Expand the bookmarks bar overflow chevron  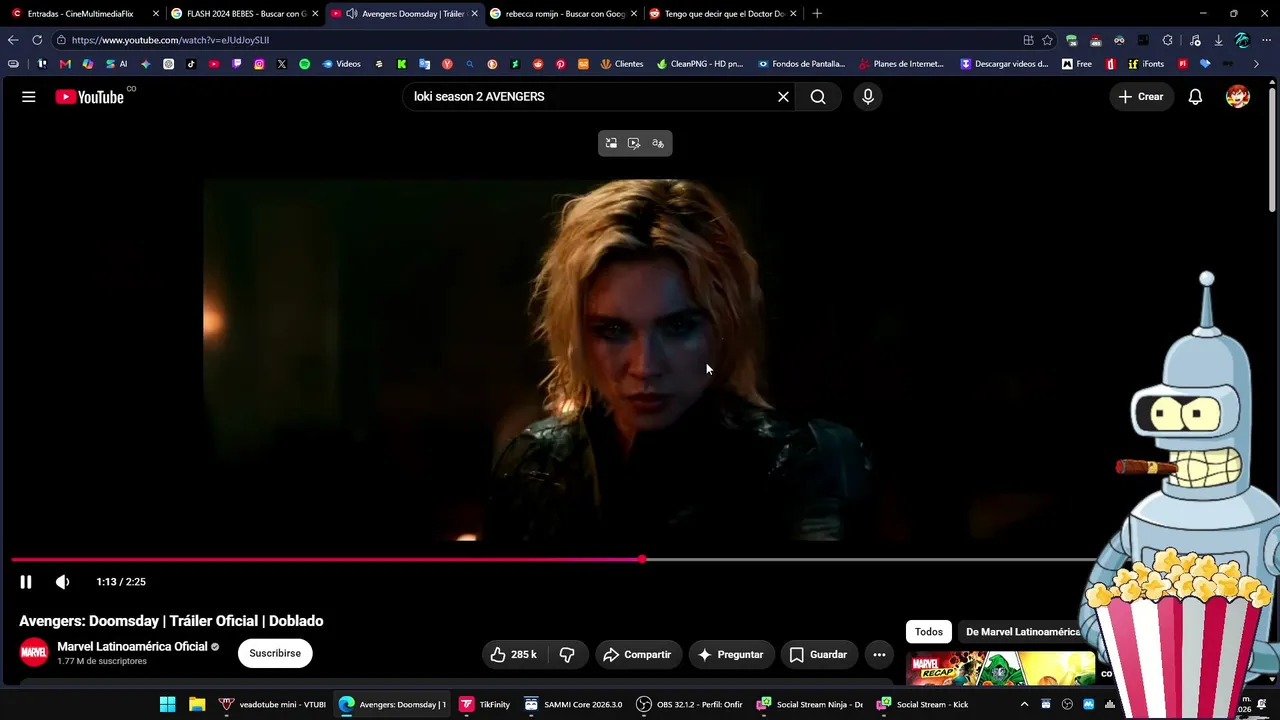[1256, 64]
